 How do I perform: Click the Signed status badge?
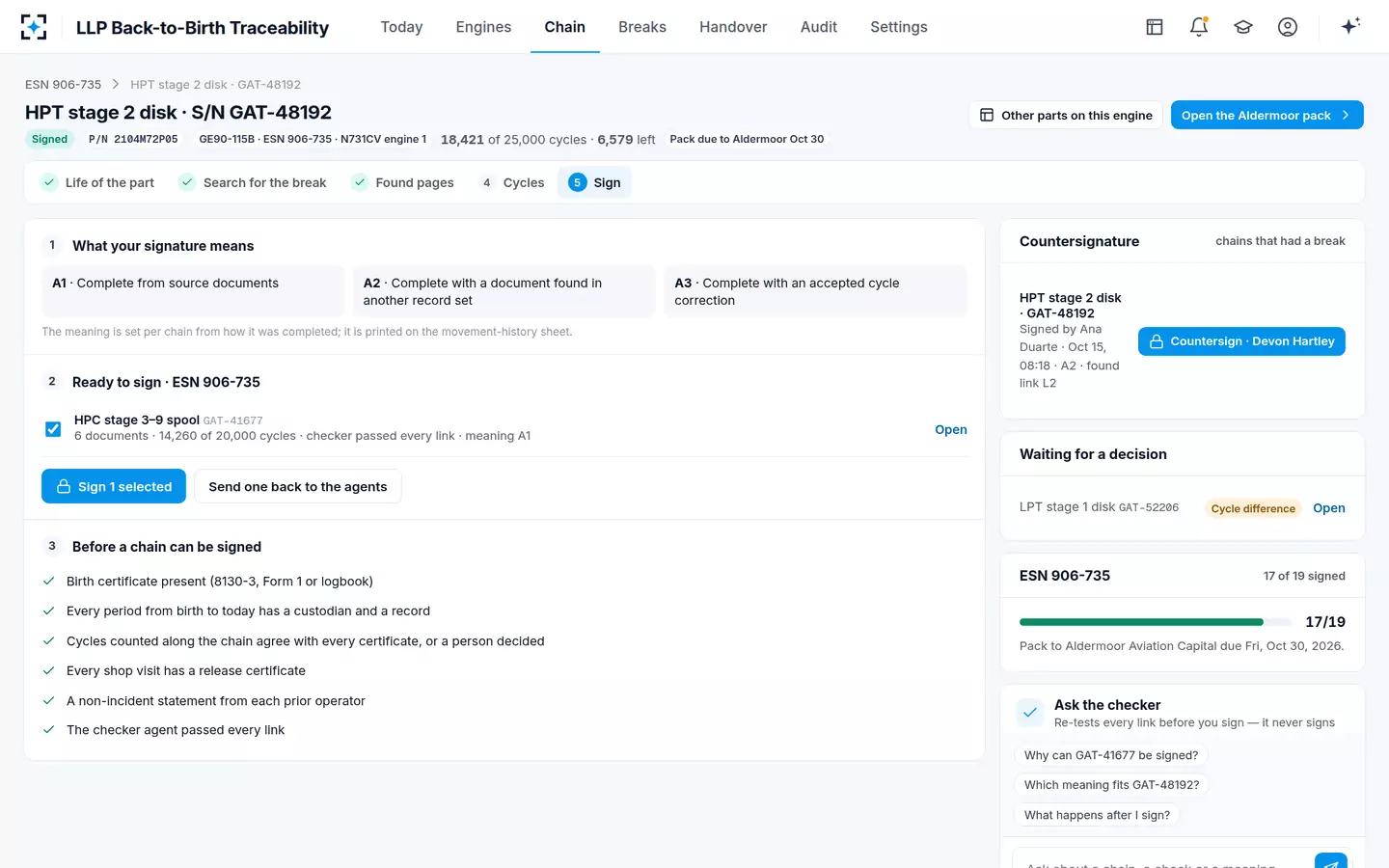tap(49, 139)
